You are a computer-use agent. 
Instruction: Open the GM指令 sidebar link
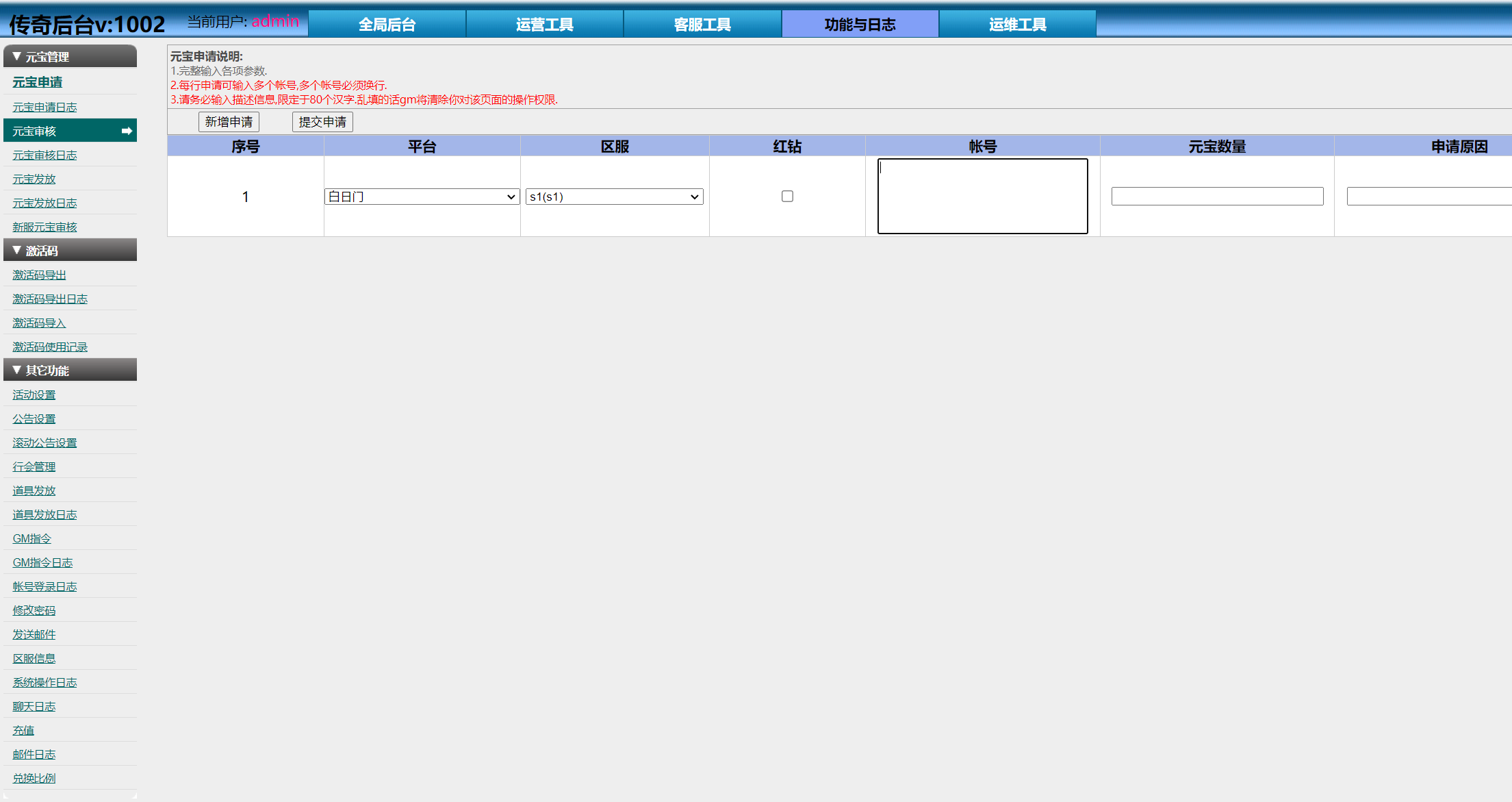click(31, 539)
